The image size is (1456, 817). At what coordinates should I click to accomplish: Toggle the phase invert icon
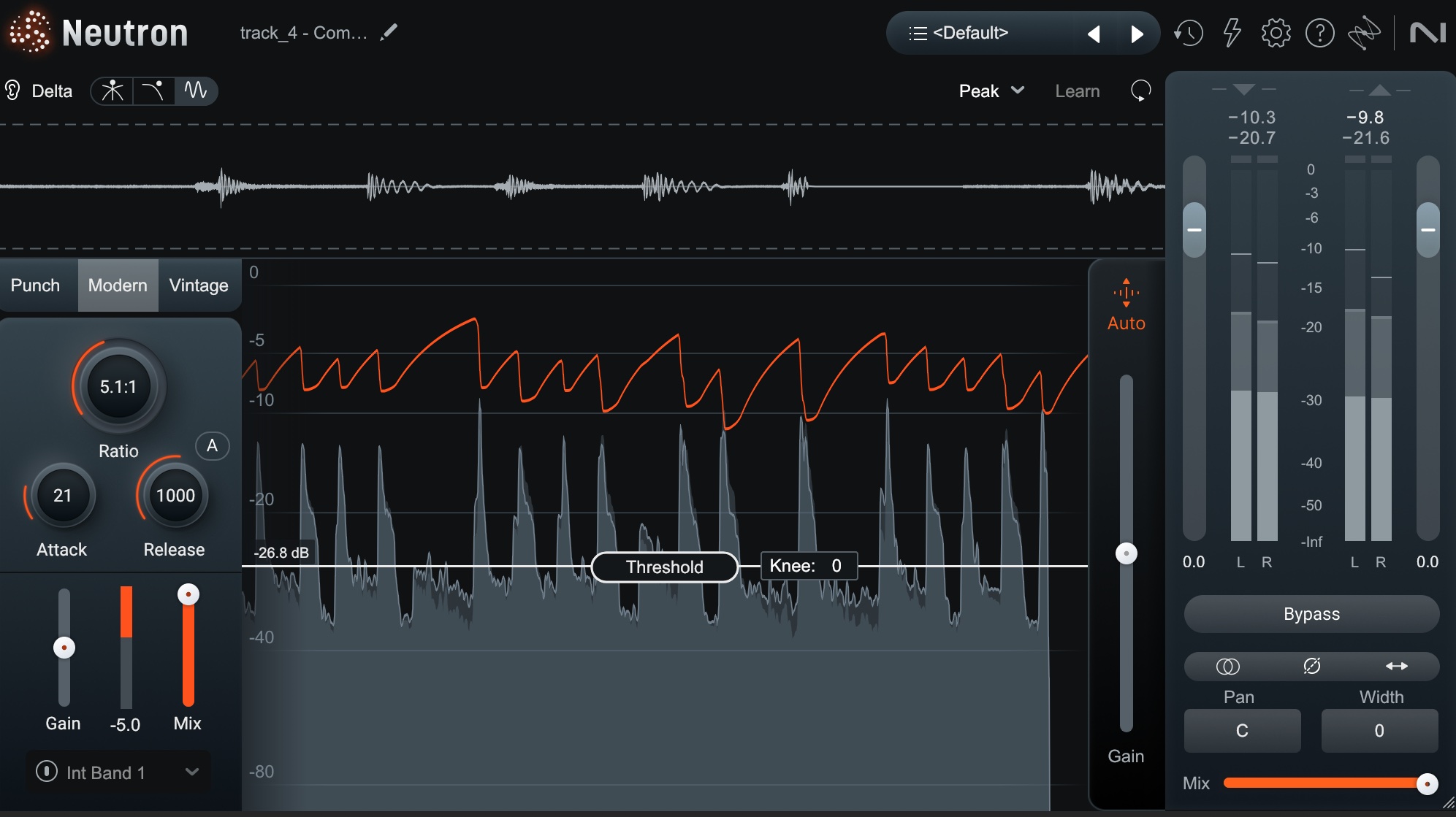coord(1311,666)
